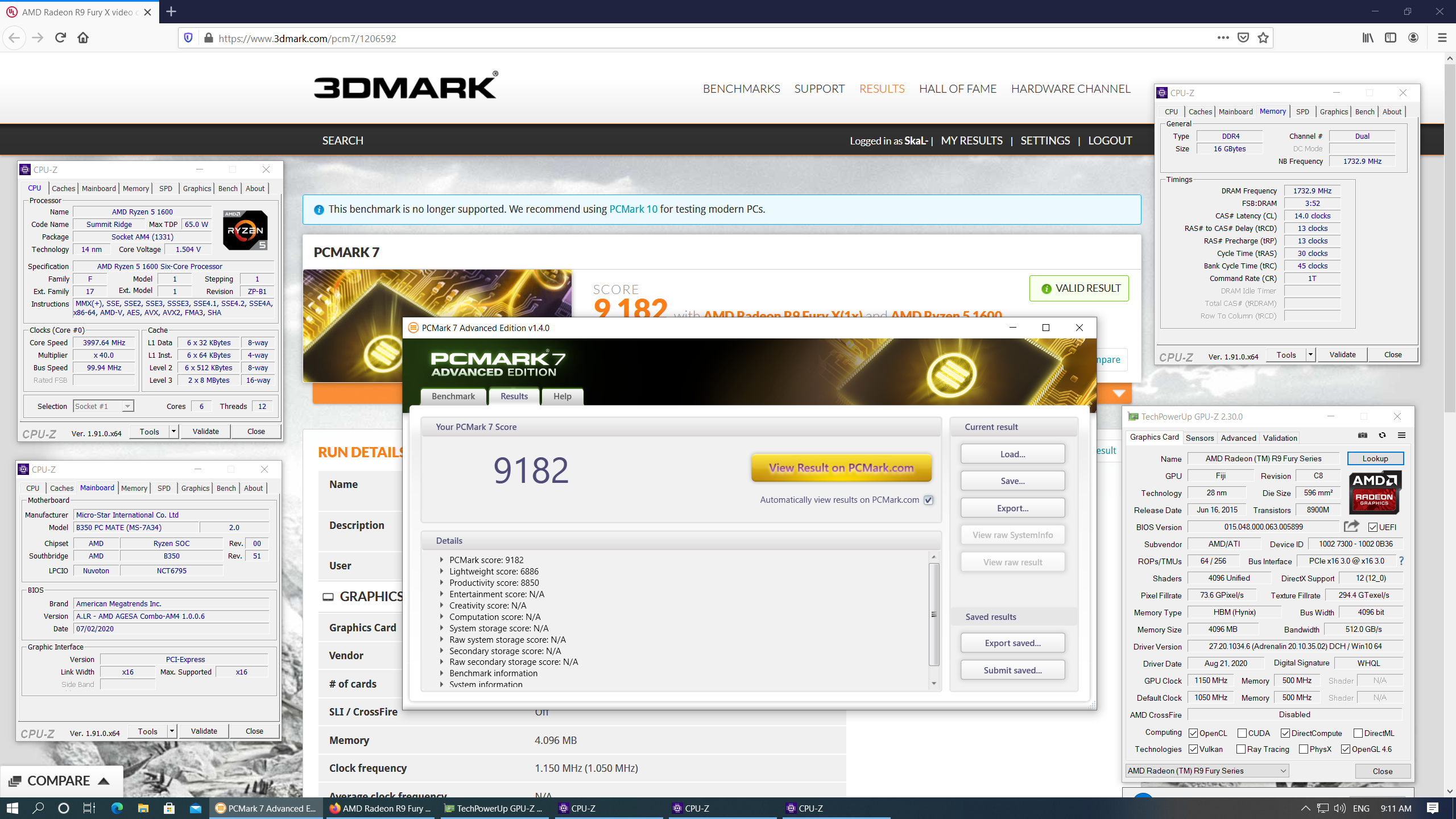Click the Ryzen 5 logo in CPU-Z
Viewport: 1456px width, 819px height.
[x=245, y=230]
